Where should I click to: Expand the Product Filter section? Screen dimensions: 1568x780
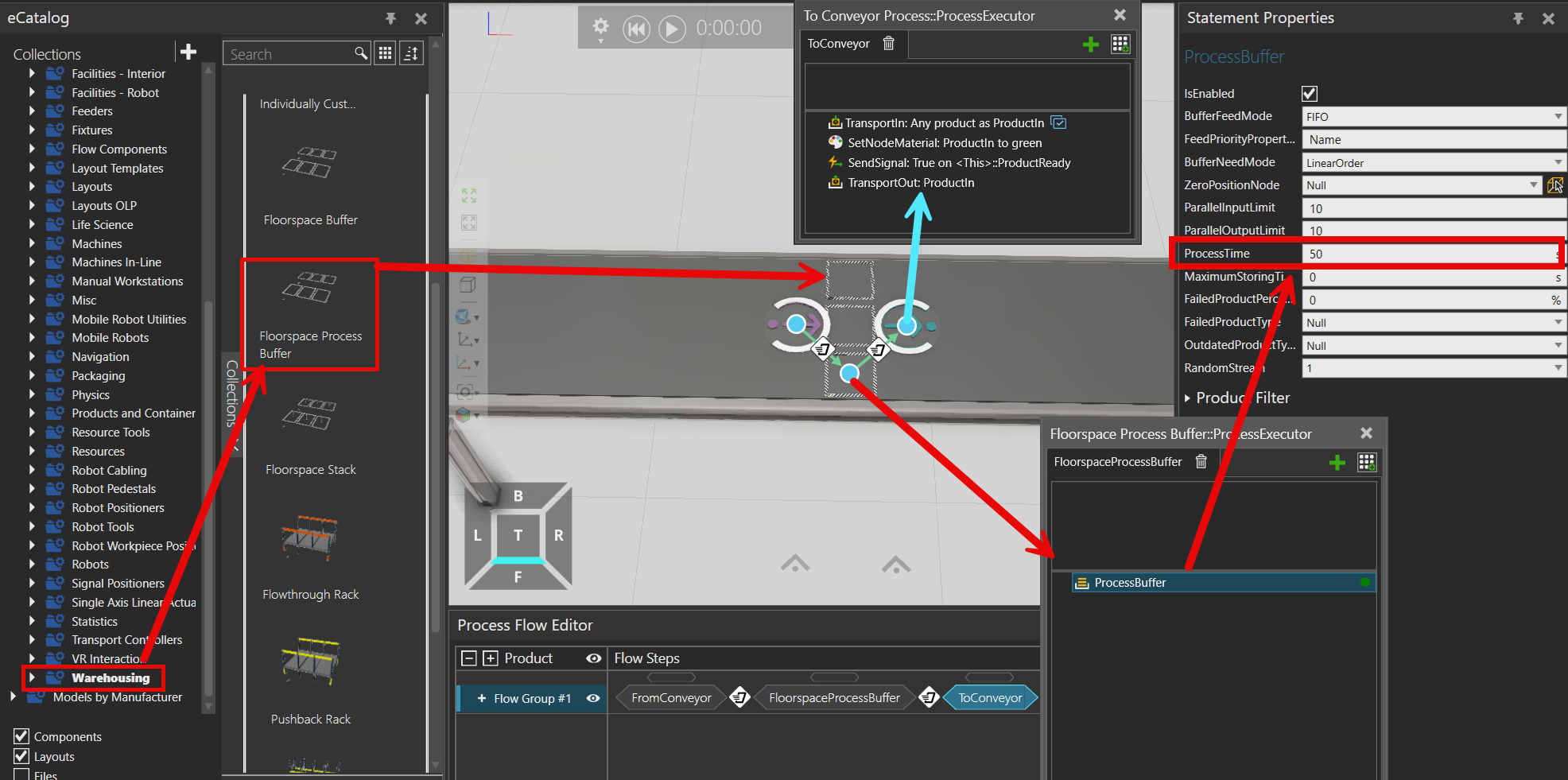point(1188,398)
